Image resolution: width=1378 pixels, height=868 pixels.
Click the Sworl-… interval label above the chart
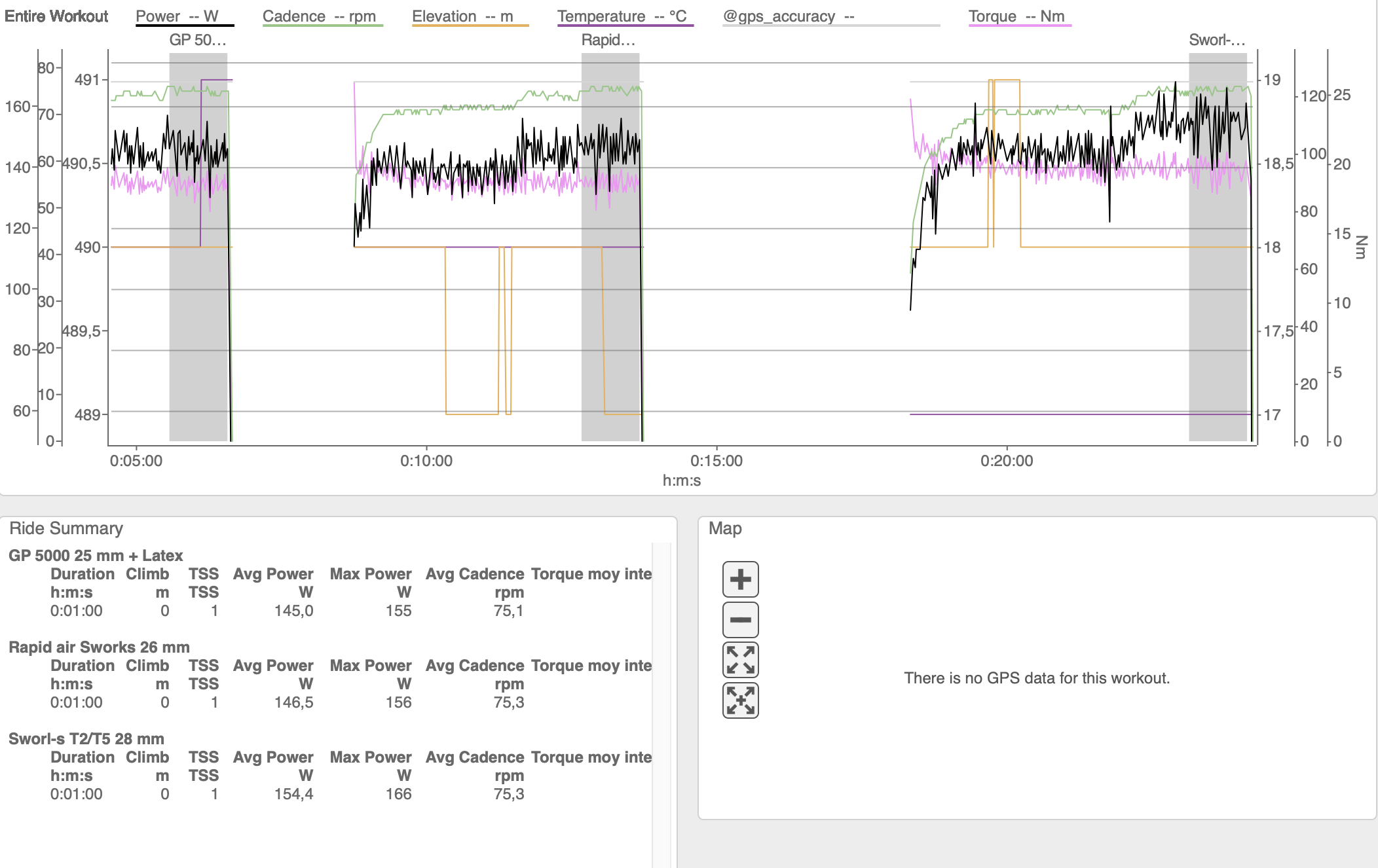(1217, 40)
